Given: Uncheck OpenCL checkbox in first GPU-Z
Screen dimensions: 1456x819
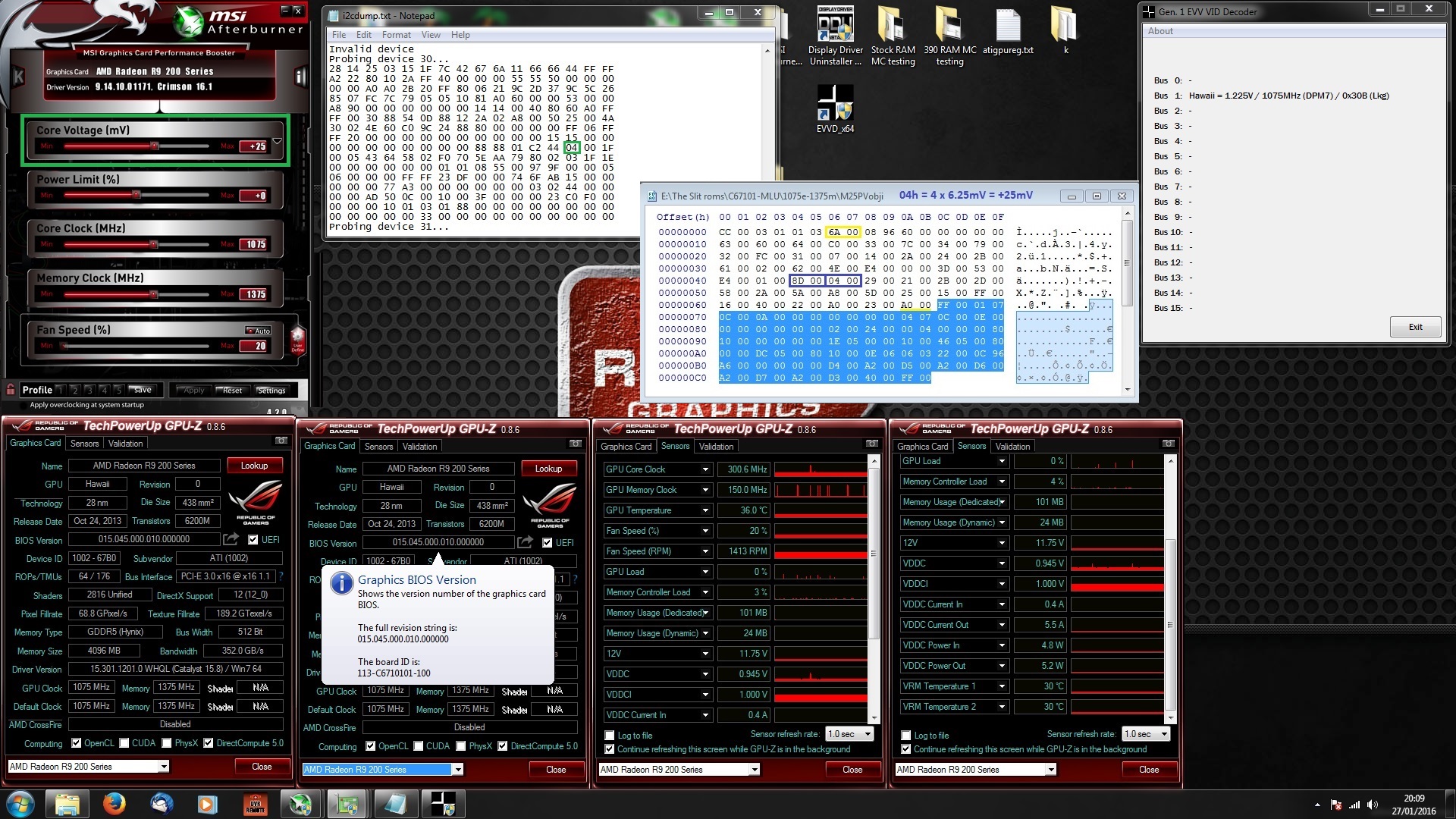Looking at the screenshot, I should click(x=76, y=743).
